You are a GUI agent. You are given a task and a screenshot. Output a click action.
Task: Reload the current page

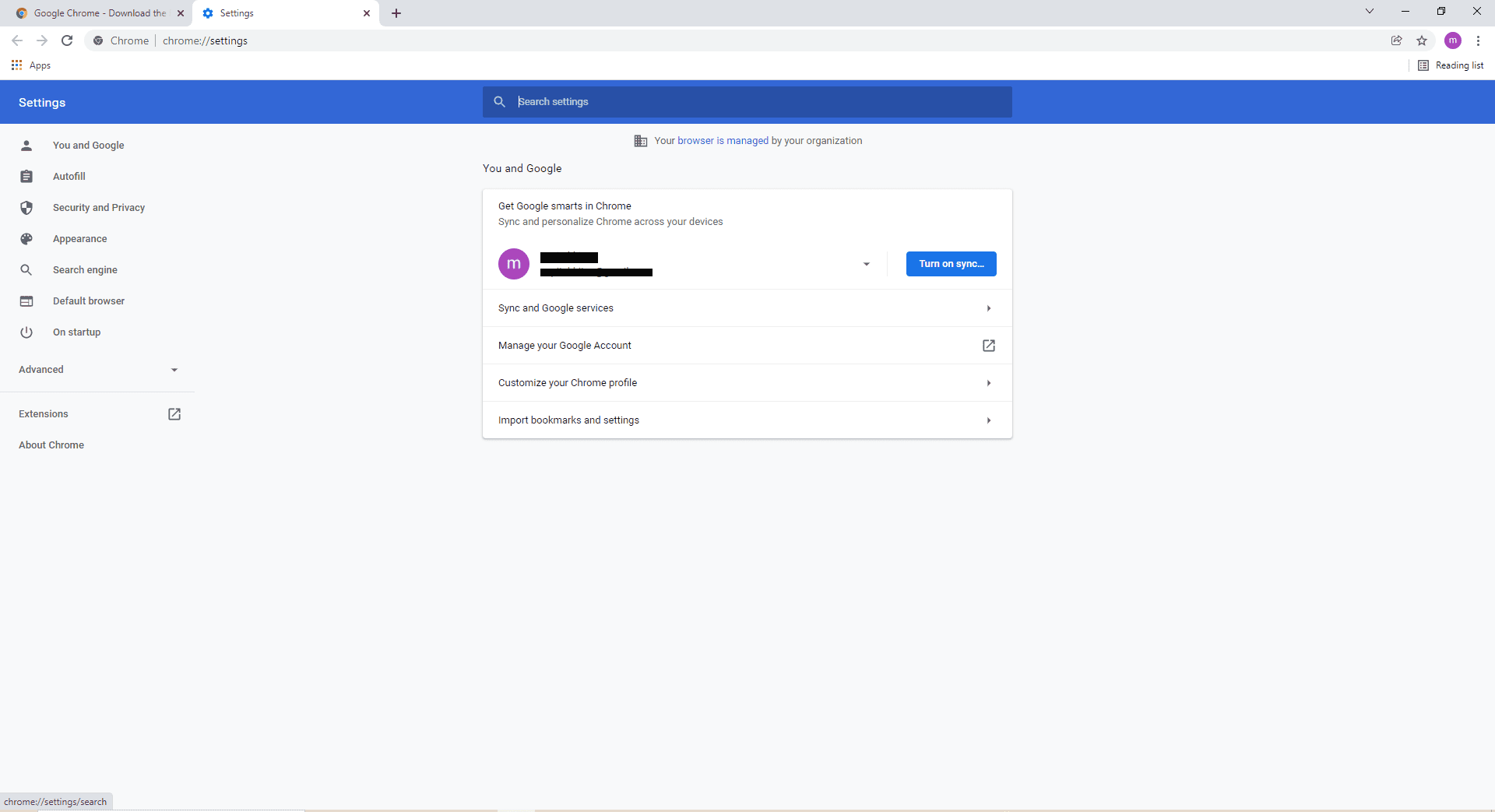pos(67,40)
